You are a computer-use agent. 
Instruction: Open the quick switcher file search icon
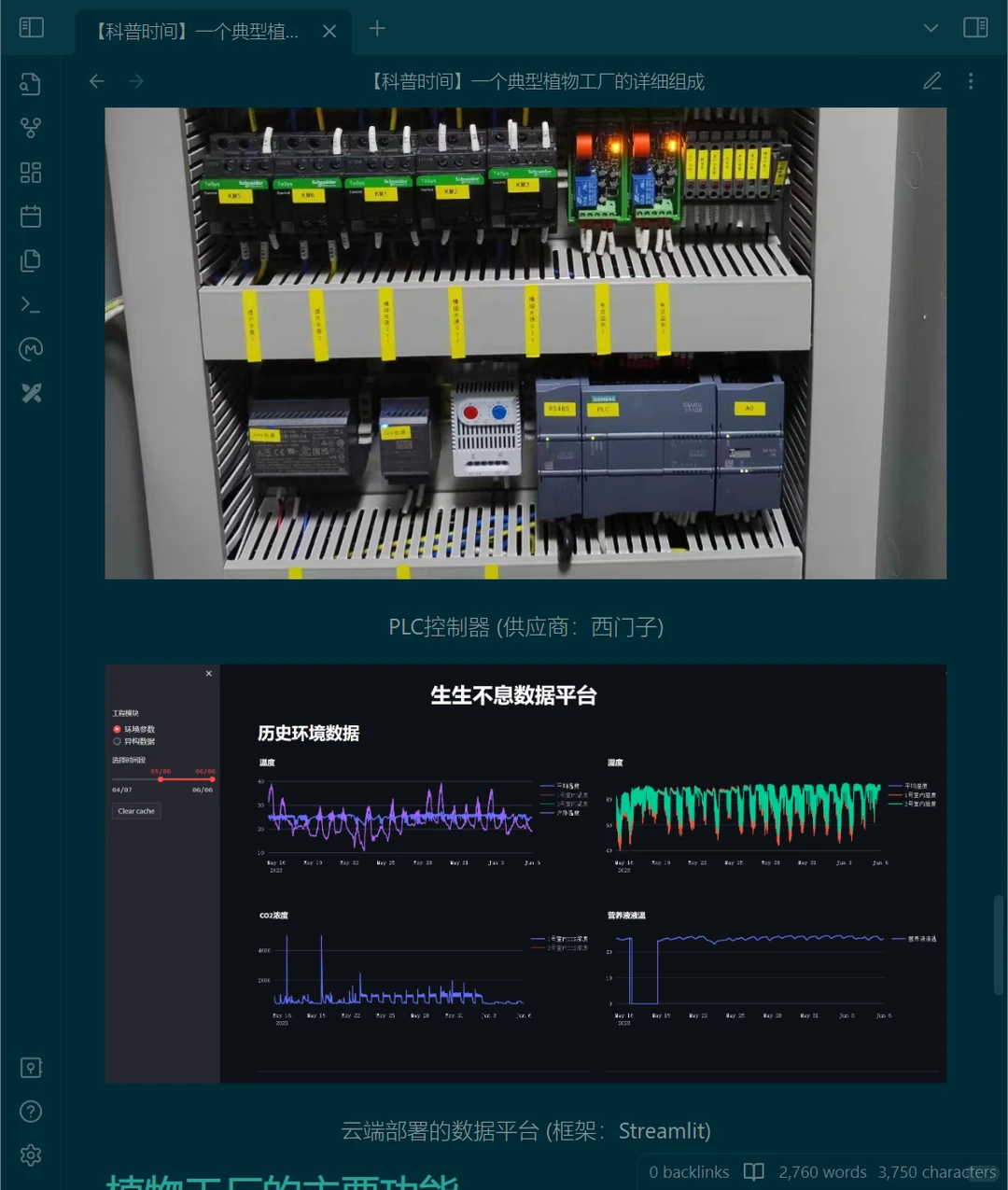point(31,84)
